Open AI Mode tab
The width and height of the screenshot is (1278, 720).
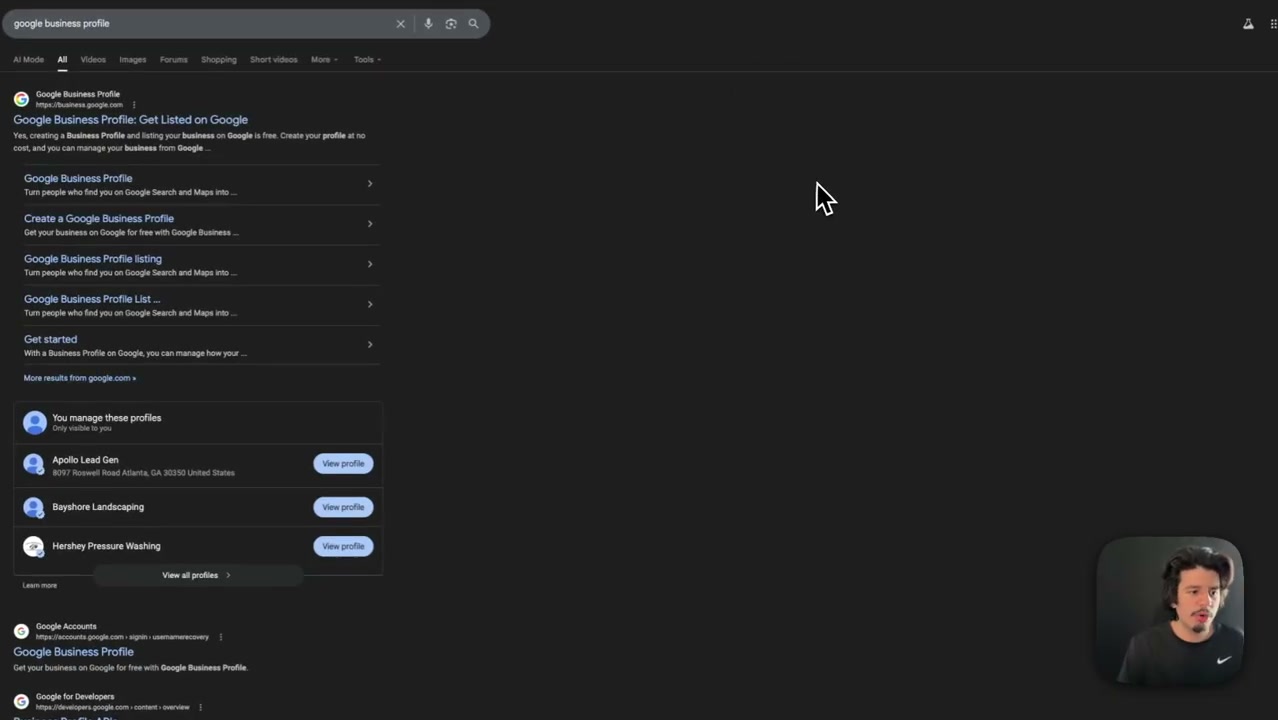[28, 60]
